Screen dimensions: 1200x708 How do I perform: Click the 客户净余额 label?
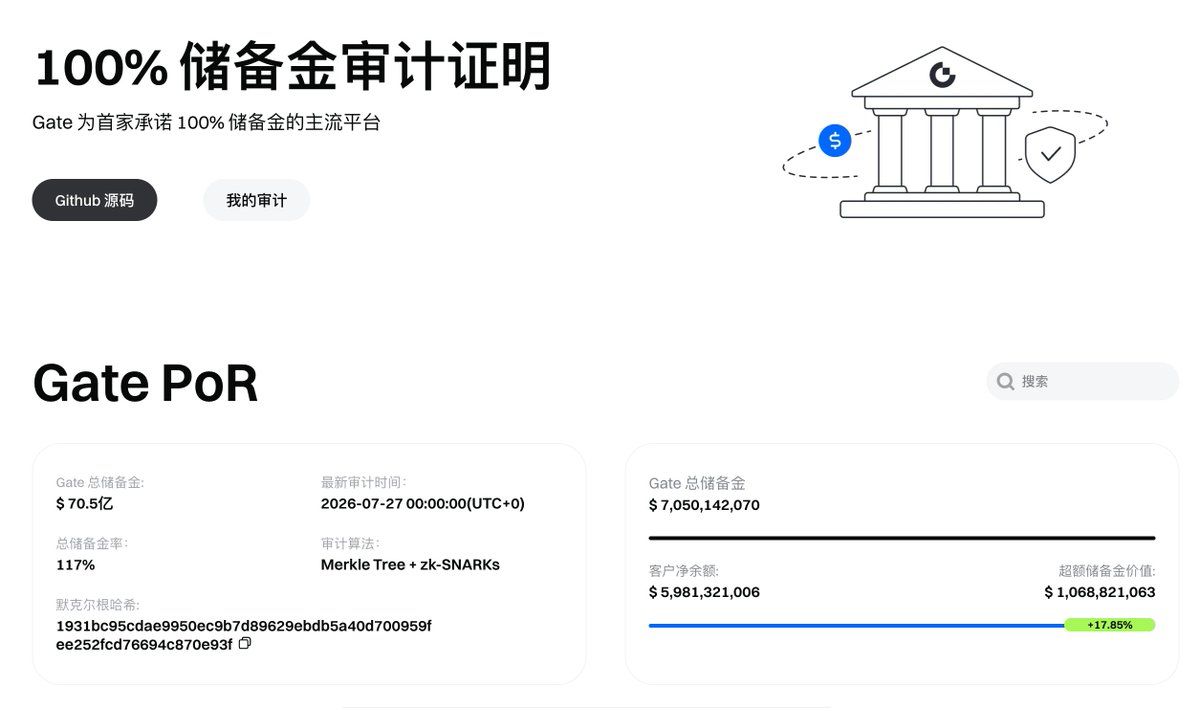(684, 571)
